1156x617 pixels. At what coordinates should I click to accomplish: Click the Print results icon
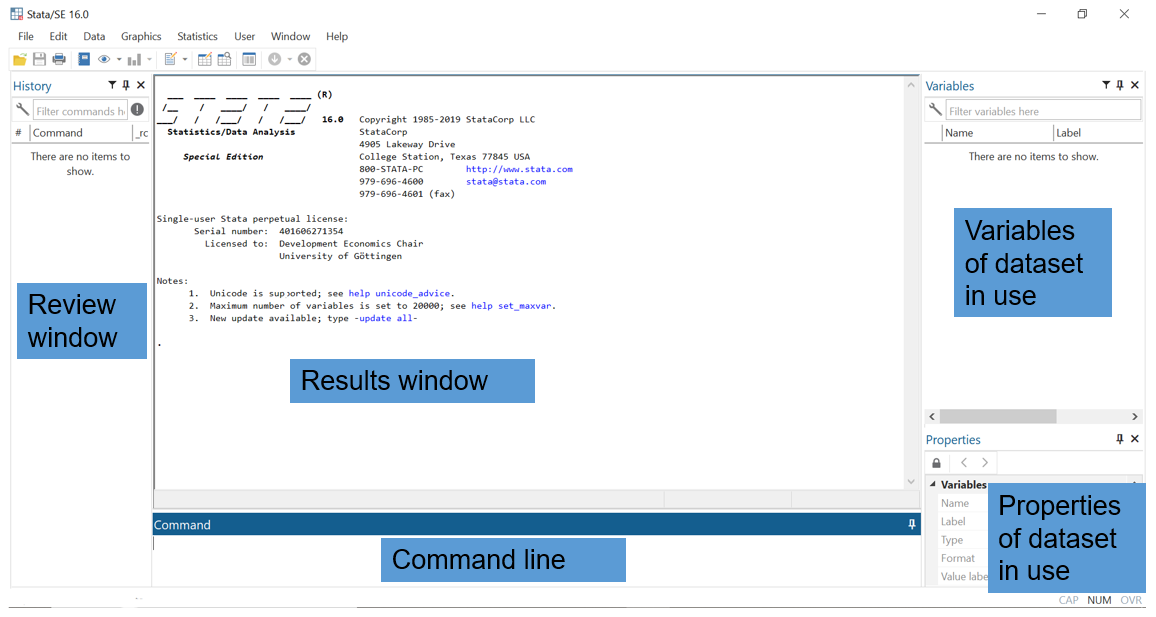point(59,59)
